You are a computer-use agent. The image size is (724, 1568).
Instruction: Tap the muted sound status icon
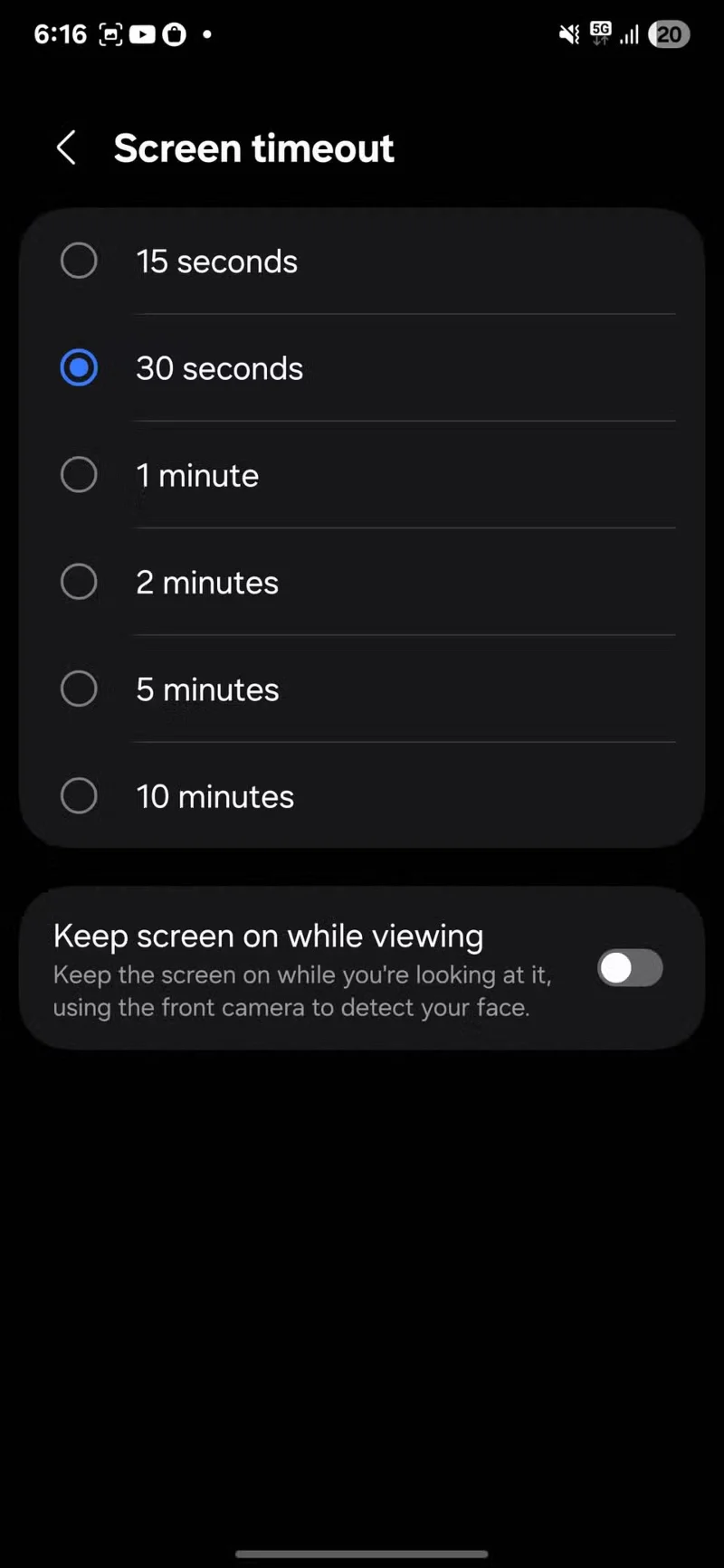[x=569, y=34]
